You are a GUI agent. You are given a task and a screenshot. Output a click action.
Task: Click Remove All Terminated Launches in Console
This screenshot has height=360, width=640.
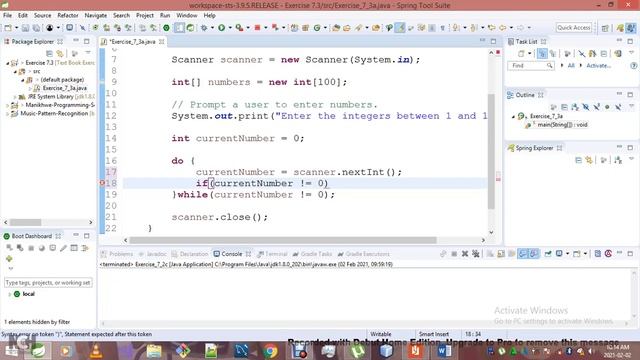[476, 254]
